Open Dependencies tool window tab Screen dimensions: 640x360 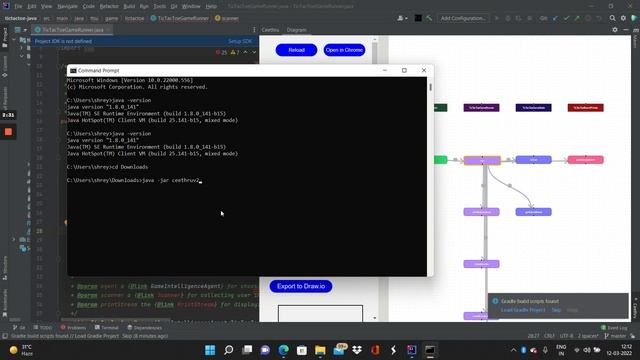tap(144, 327)
